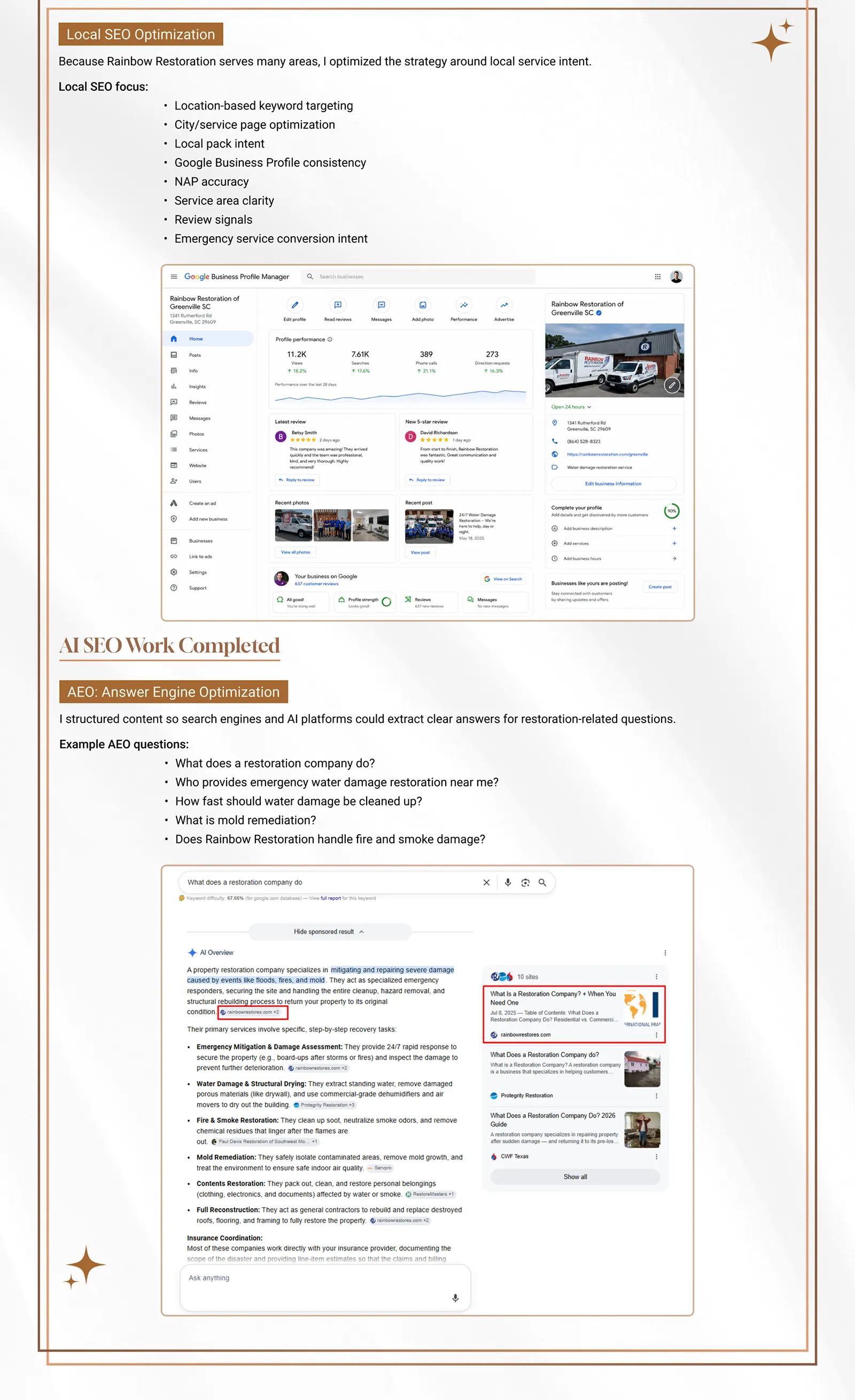Open three-dot menu for CWF Texas result
Screen dimensions: 855x1400
(x=657, y=1156)
